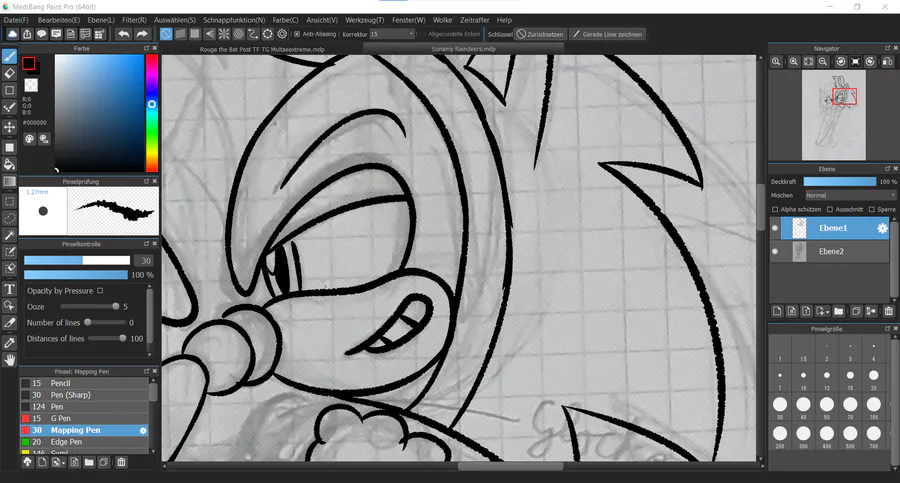Click the Undo arrow in toolbar
The width and height of the screenshot is (900, 483).
(x=123, y=34)
